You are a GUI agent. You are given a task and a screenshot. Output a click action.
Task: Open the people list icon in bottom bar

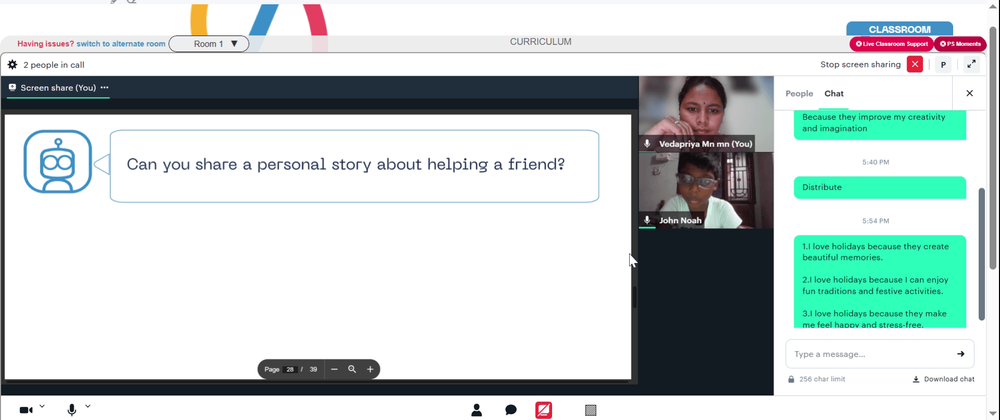tap(476, 410)
